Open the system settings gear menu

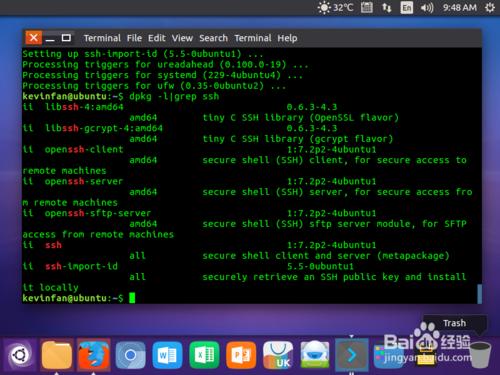point(490,7)
